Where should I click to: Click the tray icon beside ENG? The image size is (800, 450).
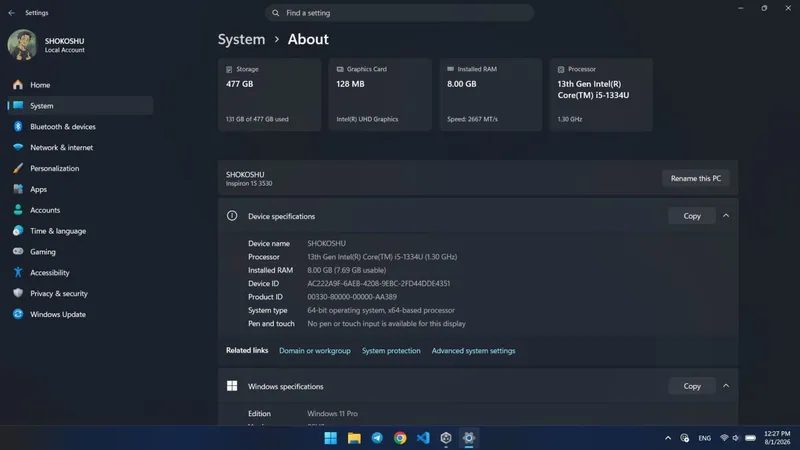[685, 438]
